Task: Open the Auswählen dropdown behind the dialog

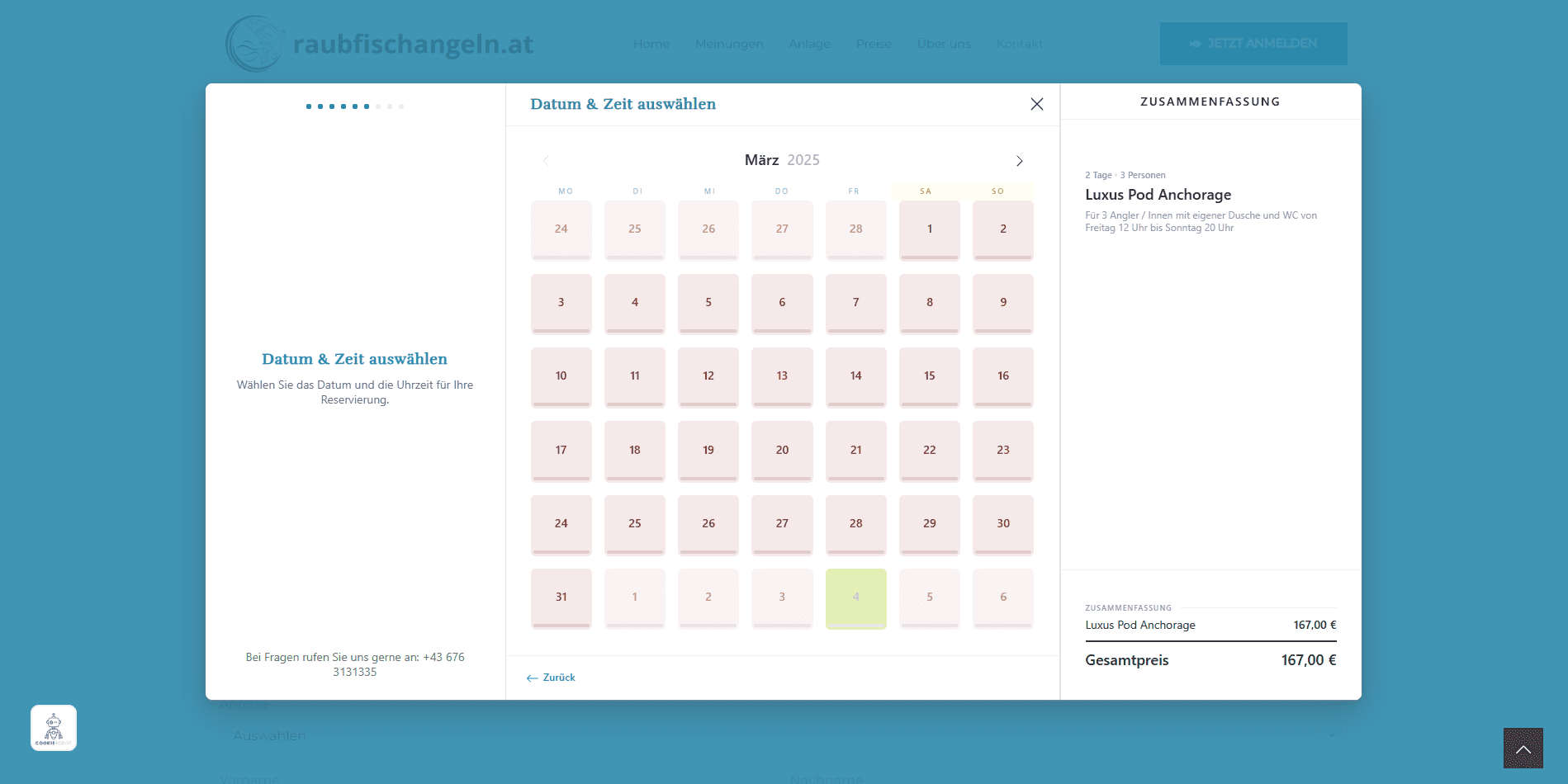Action: coord(784,735)
